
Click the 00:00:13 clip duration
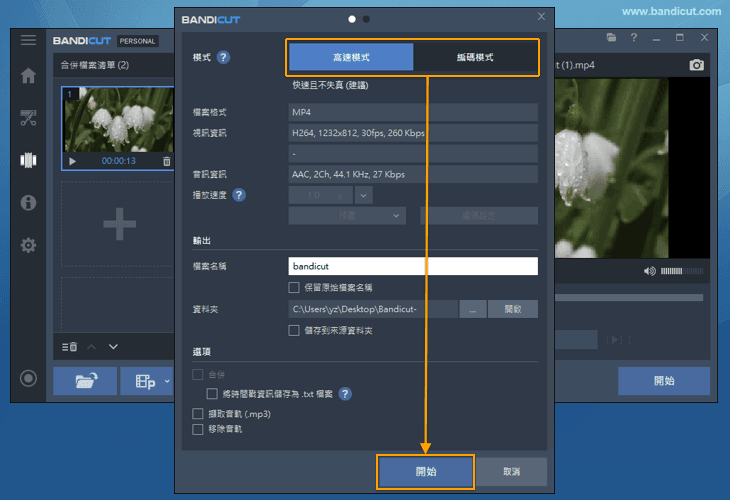point(119,161)
